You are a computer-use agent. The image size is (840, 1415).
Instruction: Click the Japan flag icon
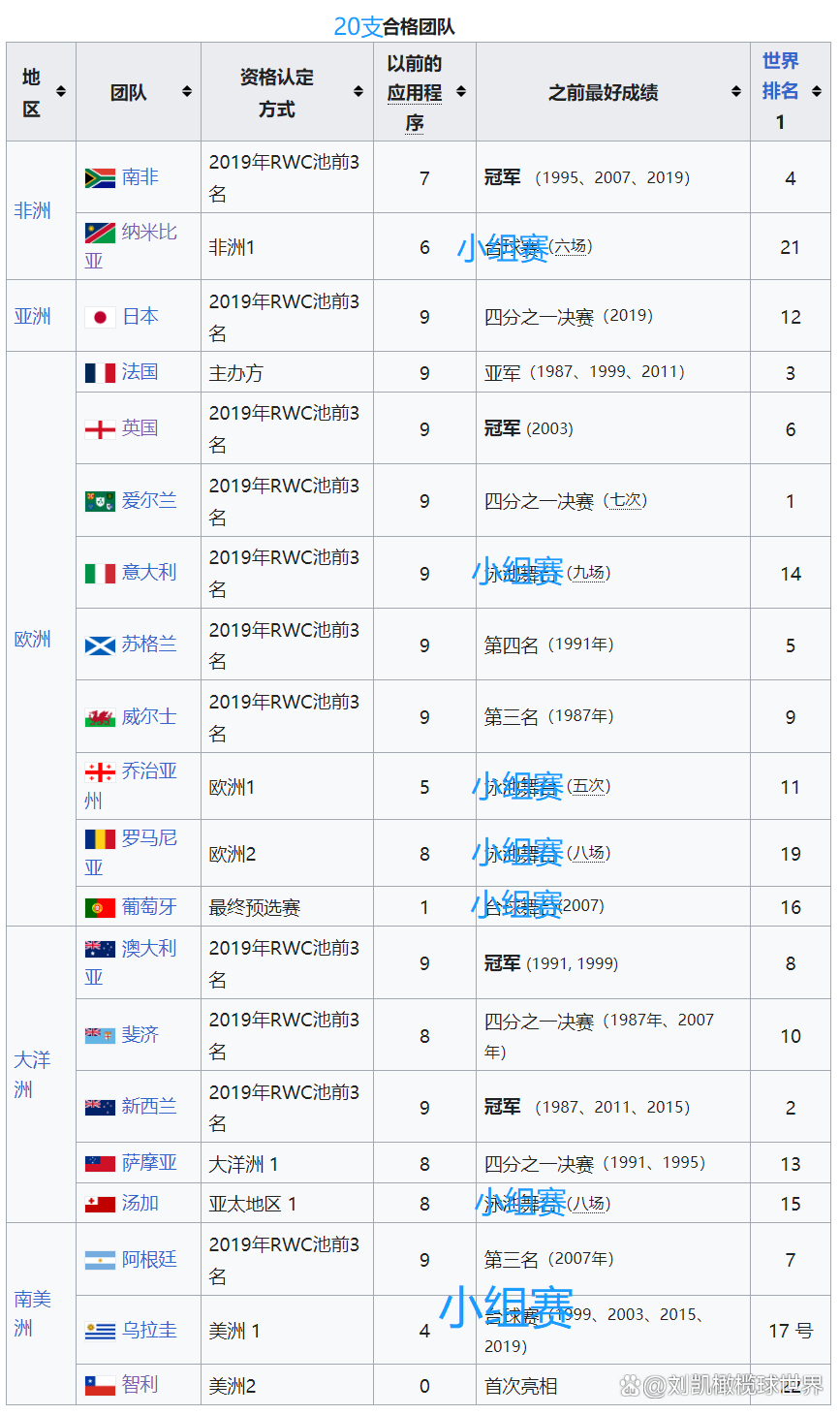[x=100, y=317]
